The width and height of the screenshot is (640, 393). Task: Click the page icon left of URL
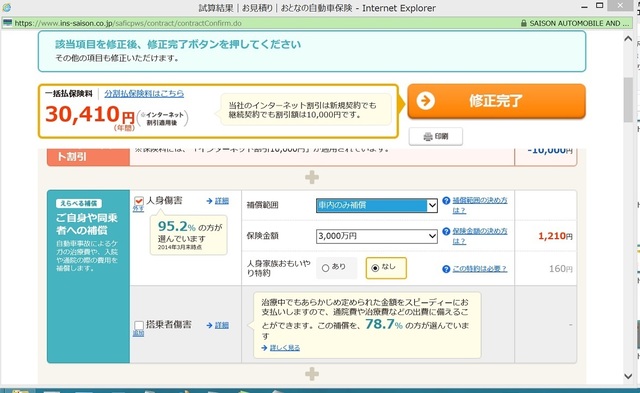click(7, 22)
